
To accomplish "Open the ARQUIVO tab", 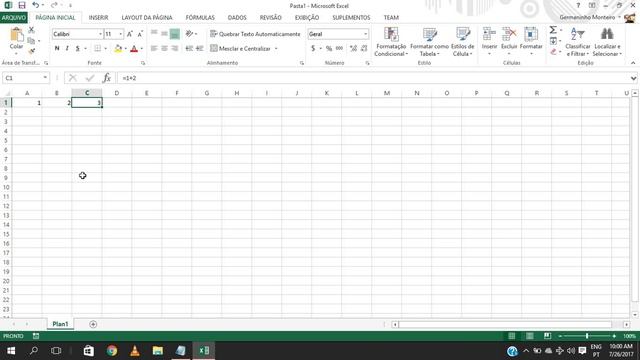I will click(x=13, y=18).
